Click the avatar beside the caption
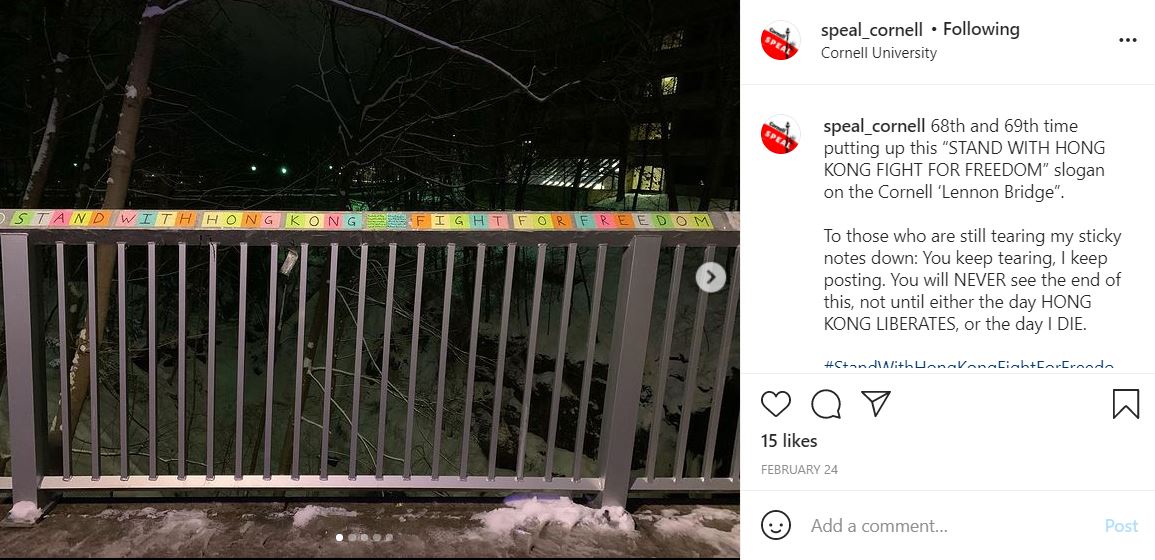1155x560 pixels. [x=780, y=134]
